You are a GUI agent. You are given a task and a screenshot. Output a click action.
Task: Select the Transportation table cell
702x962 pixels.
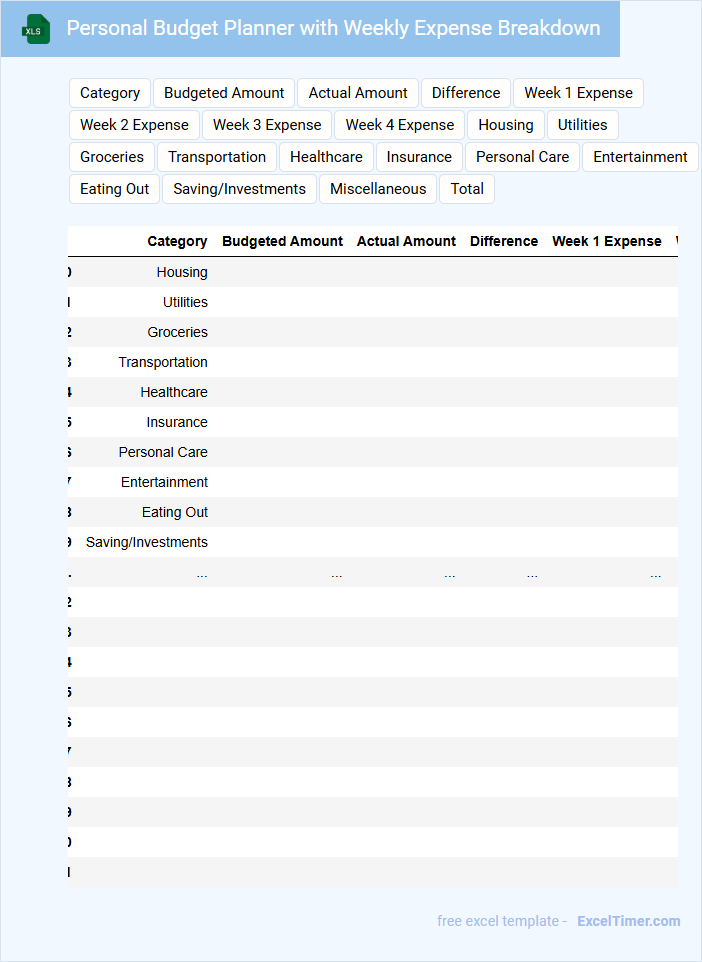pyautogui.click(x=163, y=363)
